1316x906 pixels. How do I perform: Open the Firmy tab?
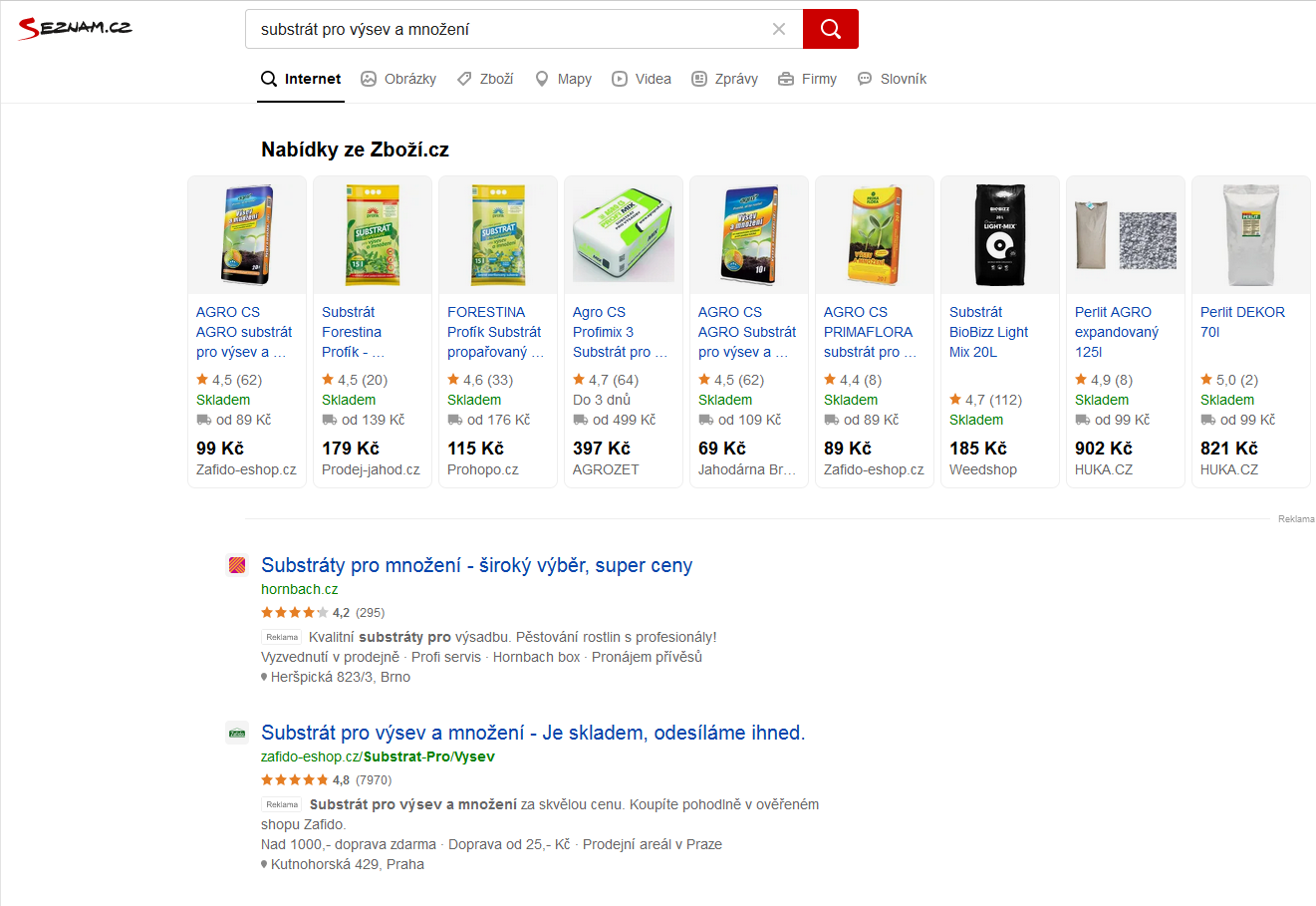coord(807,79)
